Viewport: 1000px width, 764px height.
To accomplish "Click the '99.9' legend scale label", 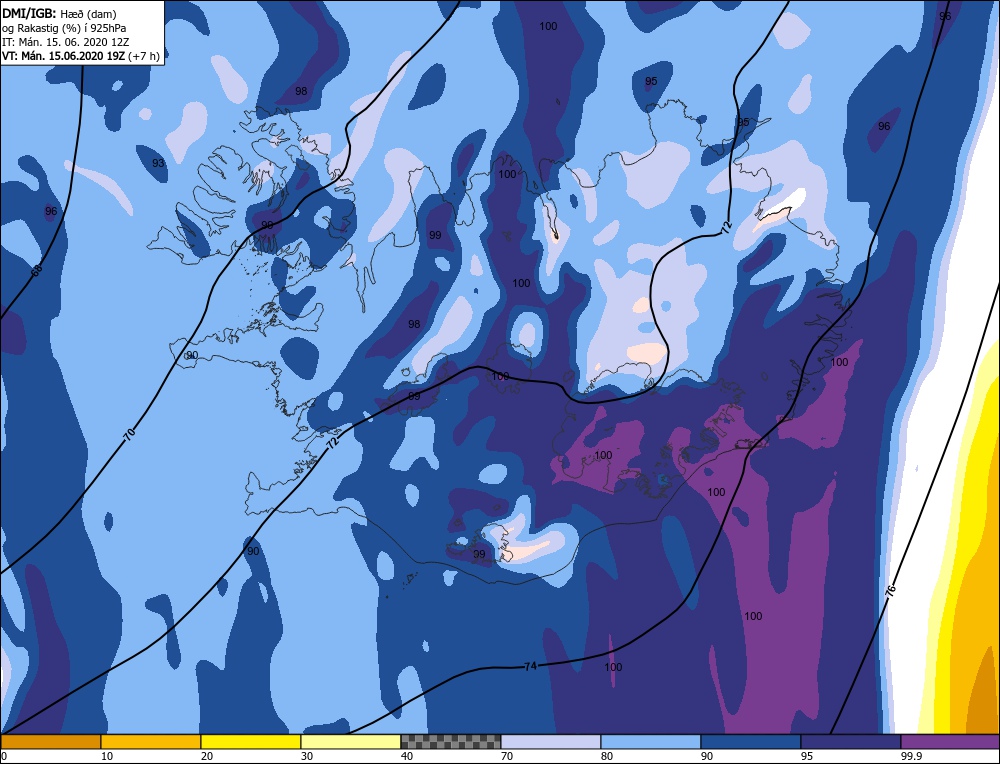I will point(910,756).
